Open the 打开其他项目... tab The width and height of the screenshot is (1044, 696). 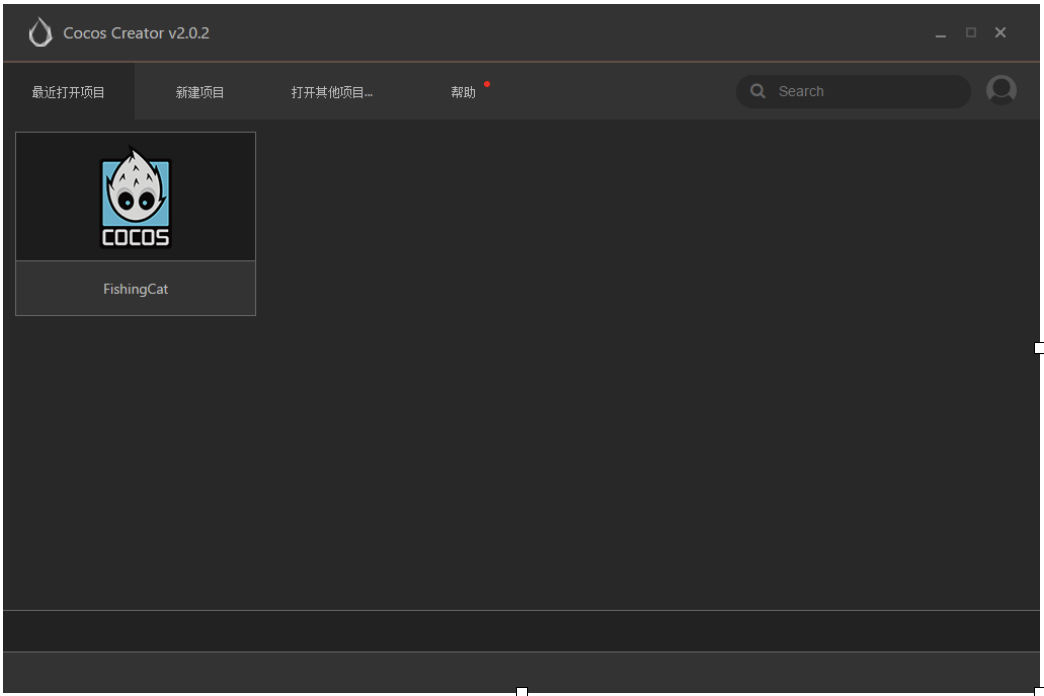pos(332,92)
